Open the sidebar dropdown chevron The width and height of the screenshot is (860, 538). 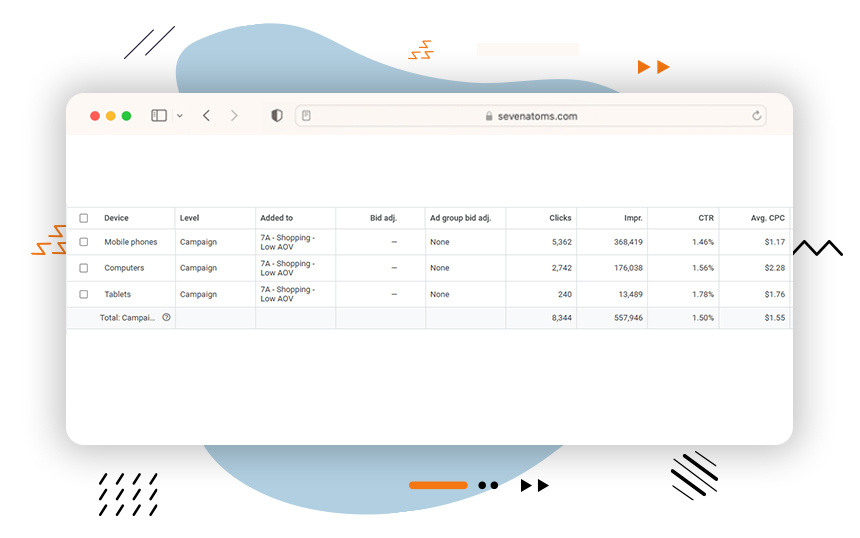(180, 116)
